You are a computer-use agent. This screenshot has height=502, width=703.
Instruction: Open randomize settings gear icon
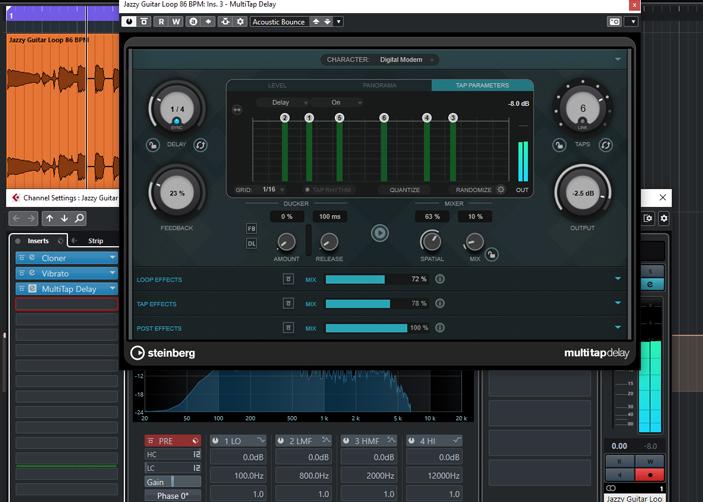tap(501, 189)
